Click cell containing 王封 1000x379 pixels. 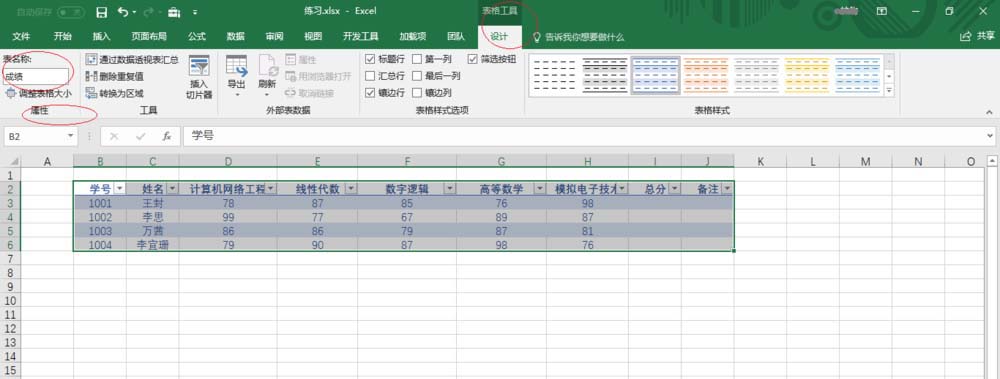click(x=152, y=203)
